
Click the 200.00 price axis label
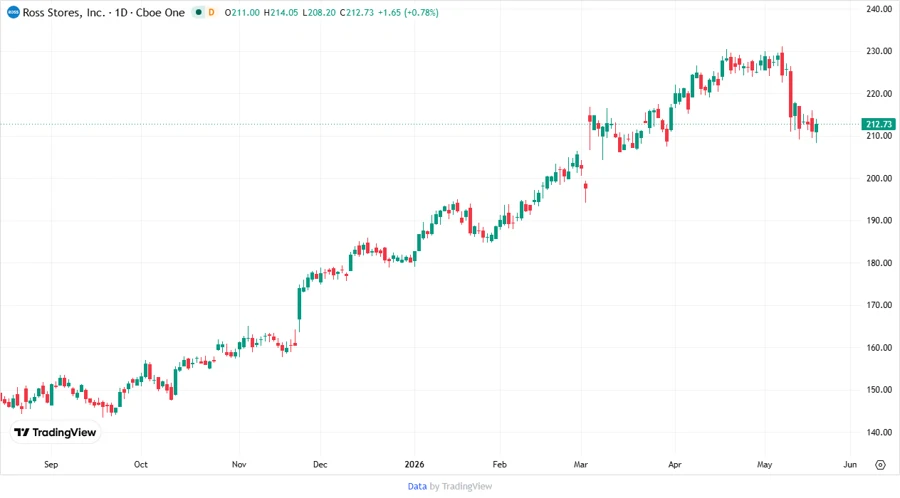[x=879, y=178]
